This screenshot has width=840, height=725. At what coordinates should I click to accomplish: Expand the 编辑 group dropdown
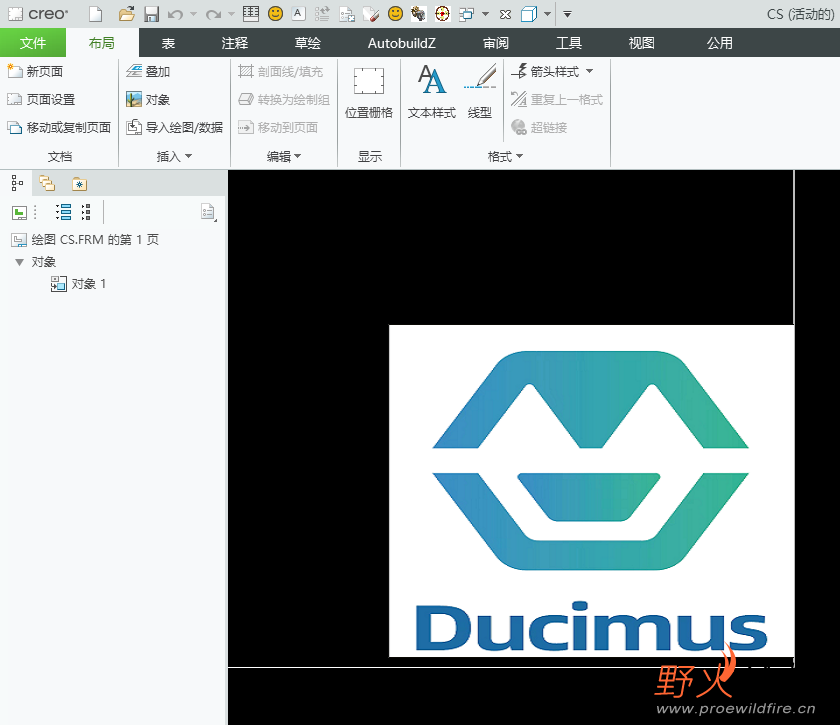point(284,156)
